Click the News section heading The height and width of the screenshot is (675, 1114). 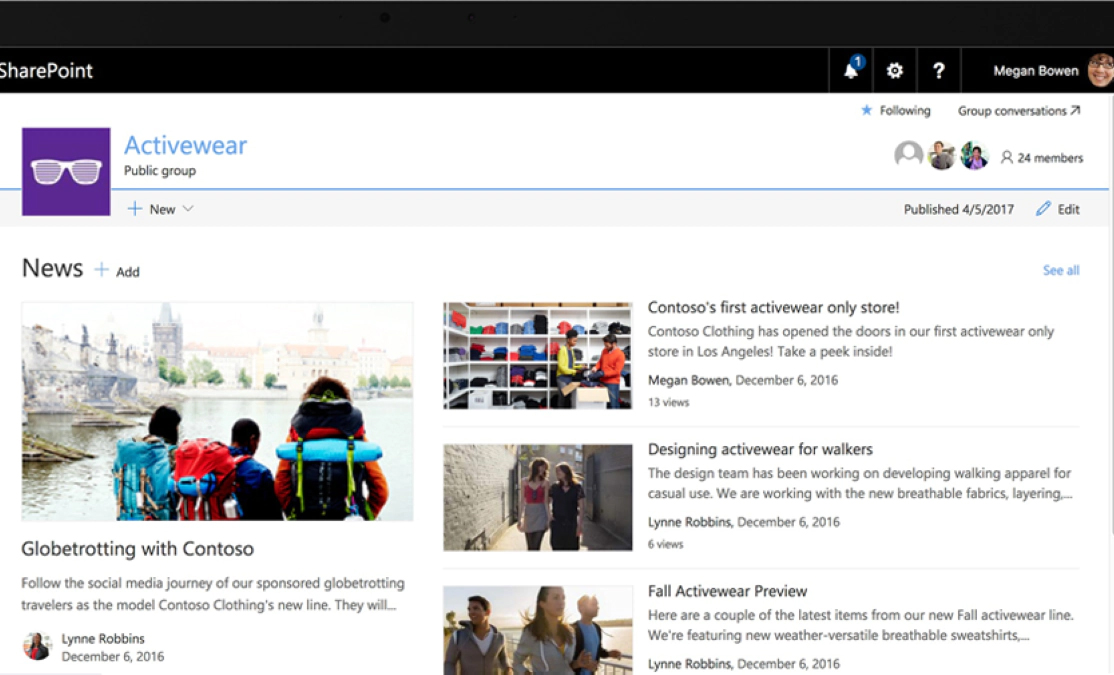(x=52, y=268)
